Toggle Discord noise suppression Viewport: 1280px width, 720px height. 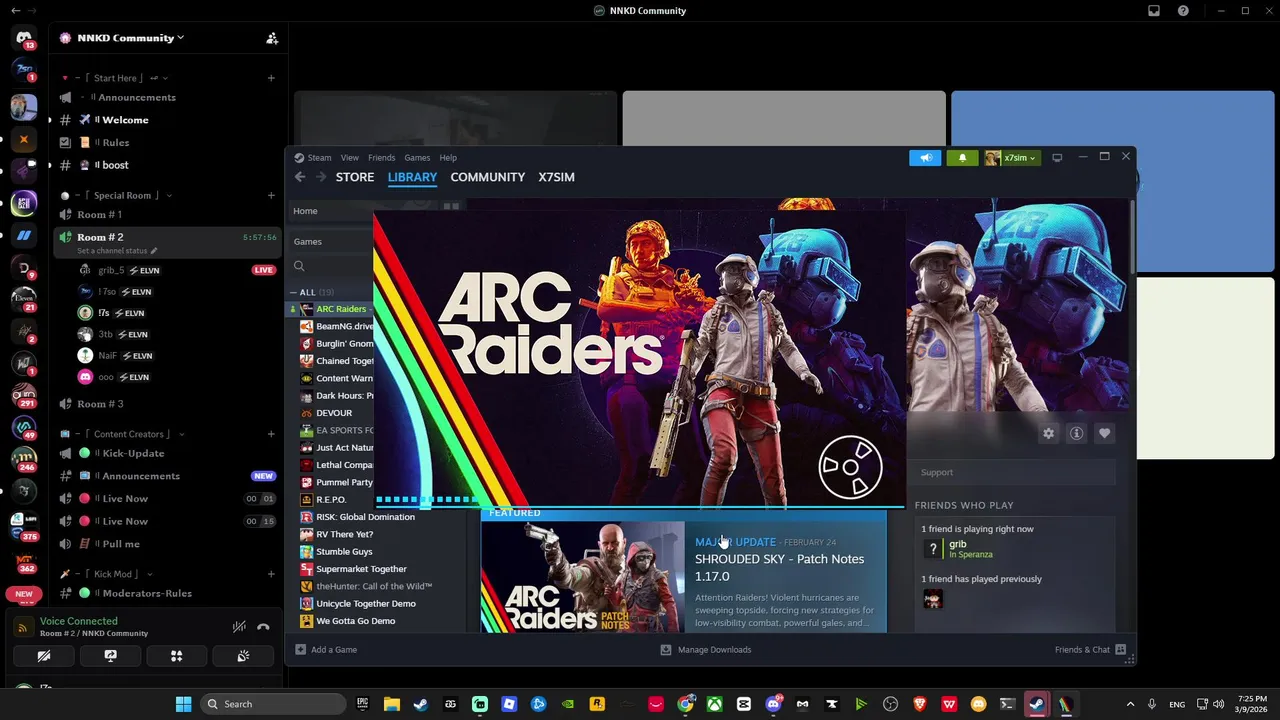click(x=239, y=627)
